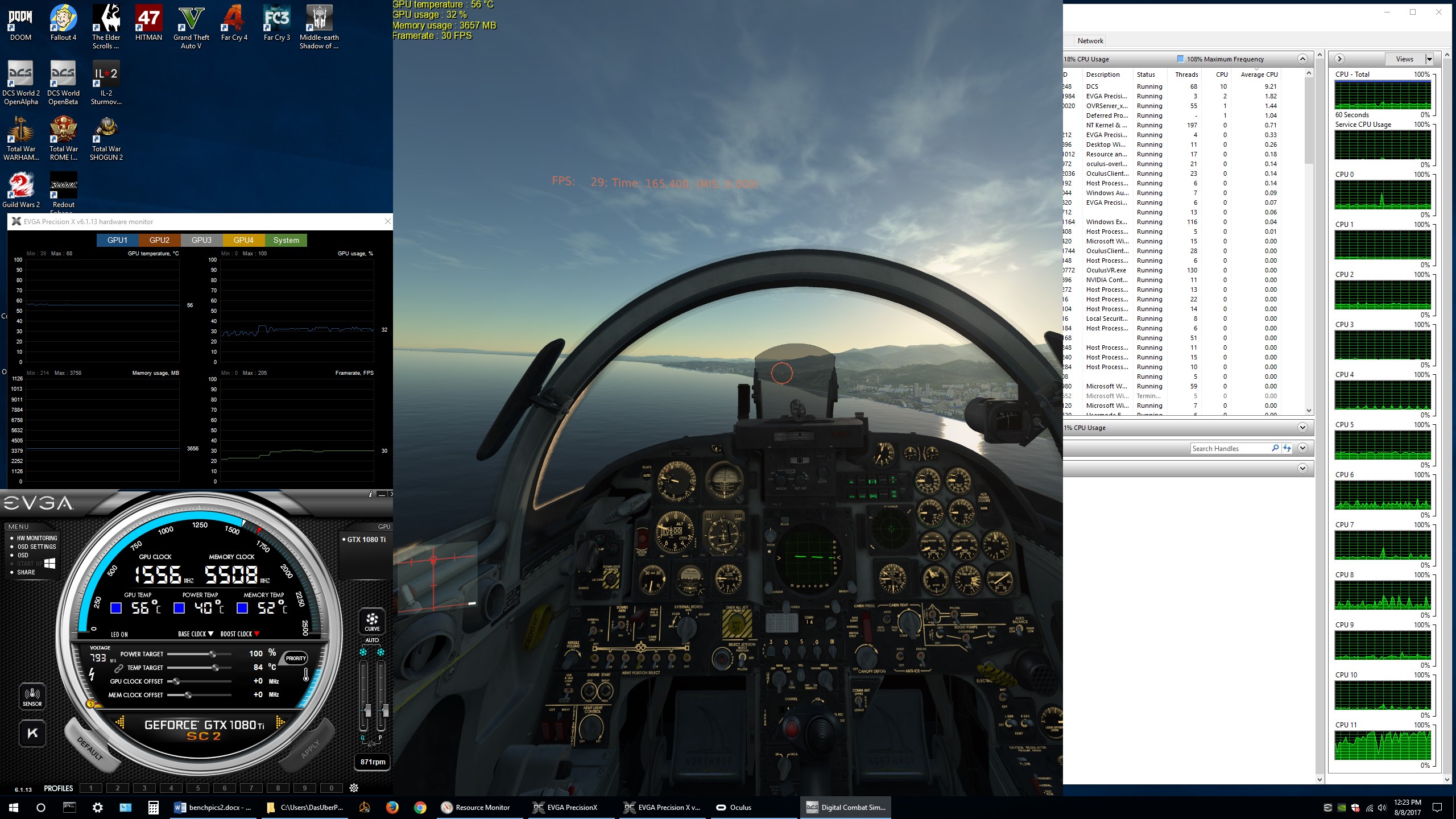Open the SENSOR panel in EVGA Precision

[x=32, y=697]
